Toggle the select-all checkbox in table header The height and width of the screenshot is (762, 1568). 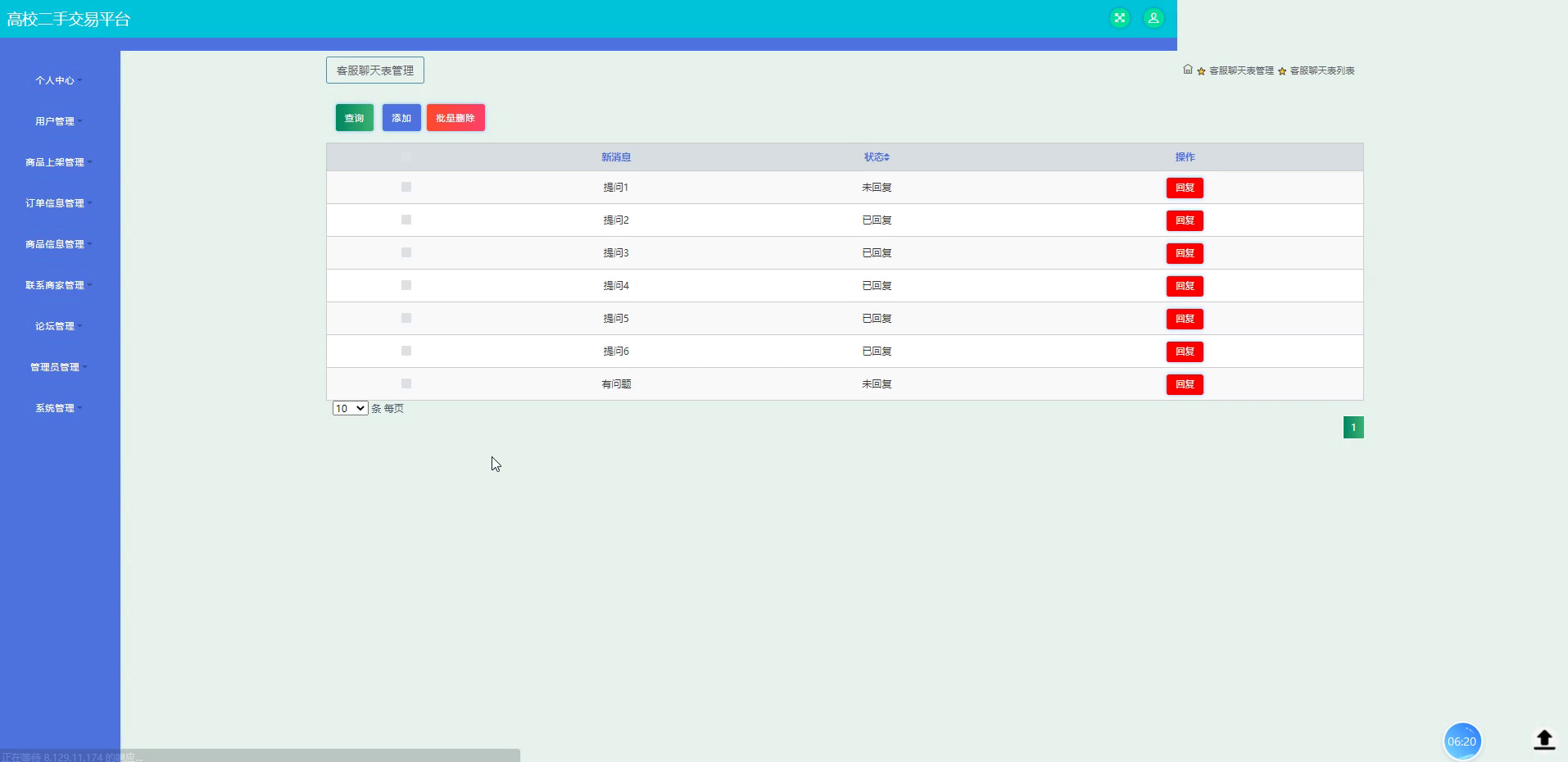406,156
